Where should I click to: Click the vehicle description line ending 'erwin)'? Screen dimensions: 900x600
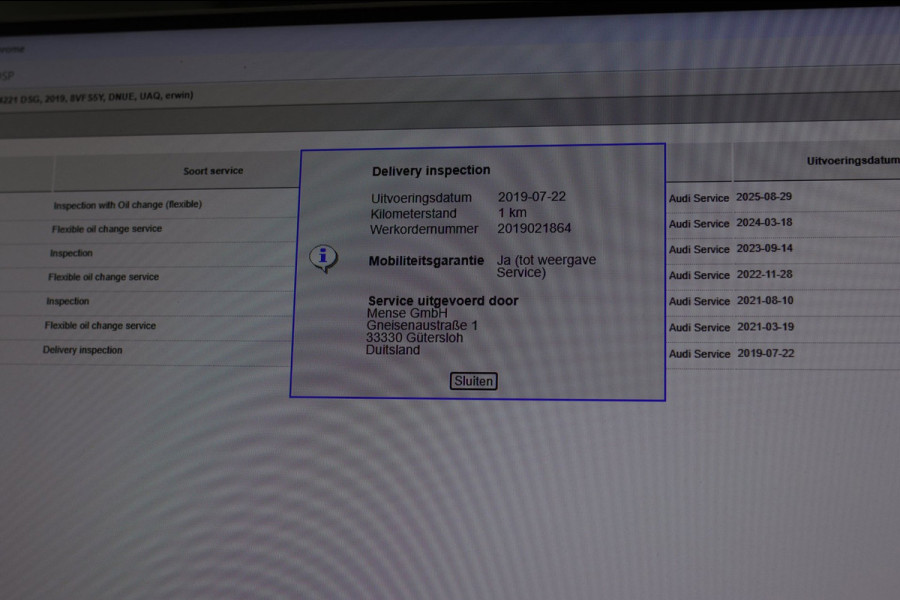tap(96, 97)
